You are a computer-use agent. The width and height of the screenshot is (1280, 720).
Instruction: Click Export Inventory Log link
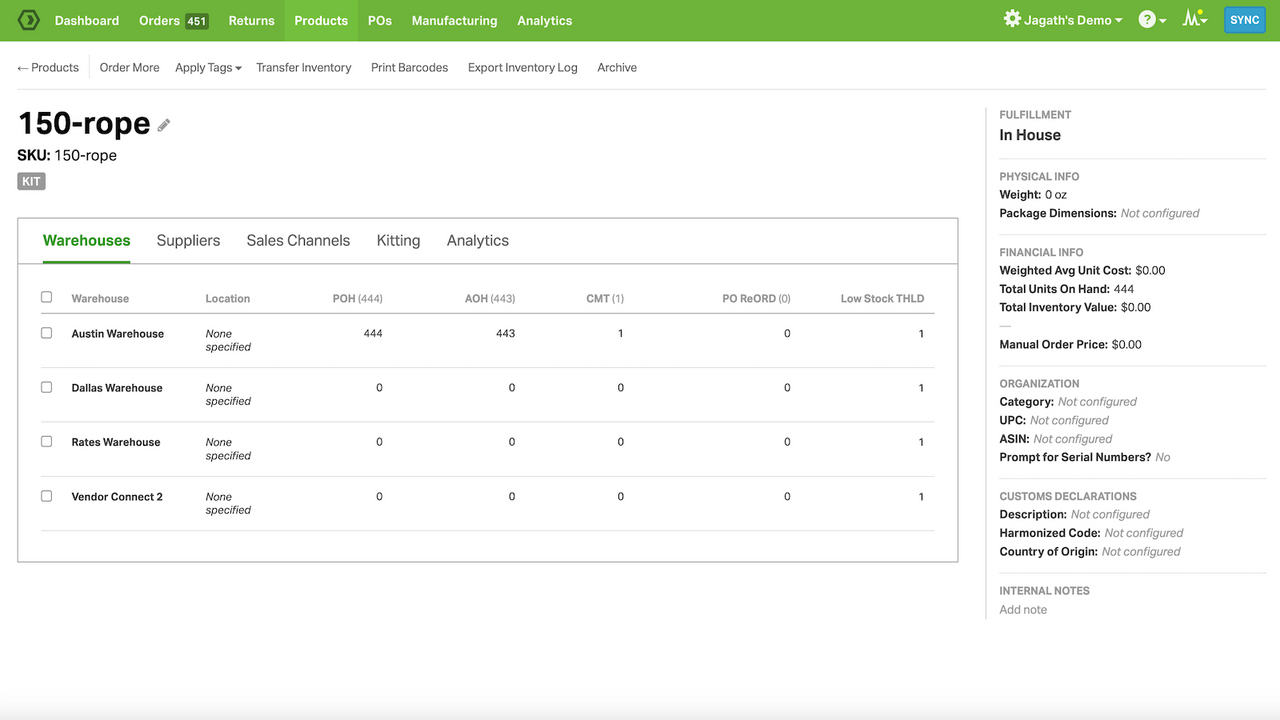pyautogui.click(x=523, y=68)
